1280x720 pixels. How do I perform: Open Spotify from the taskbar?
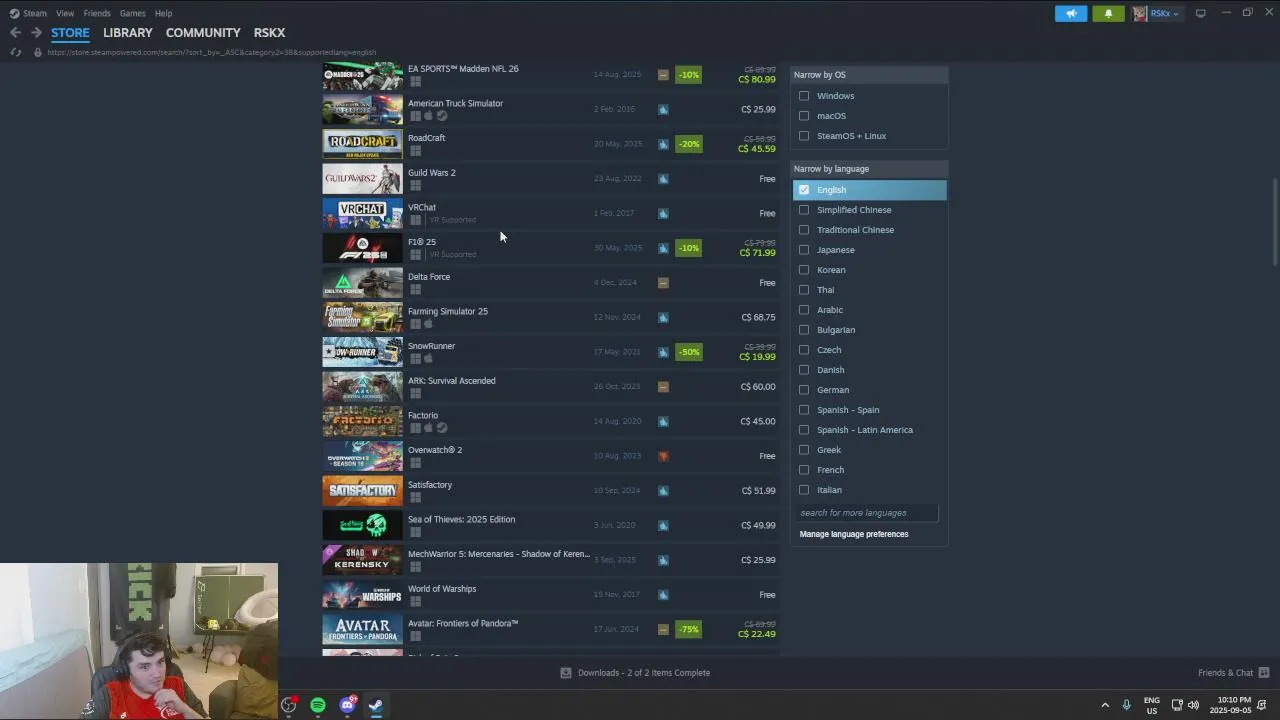318,705
